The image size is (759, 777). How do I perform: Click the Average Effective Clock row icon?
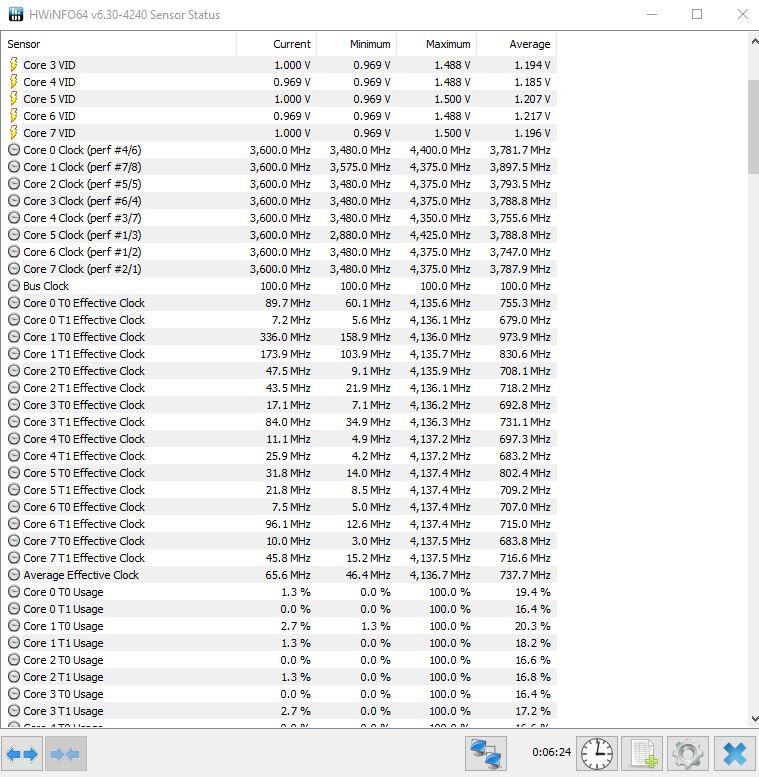pos(14,575)
